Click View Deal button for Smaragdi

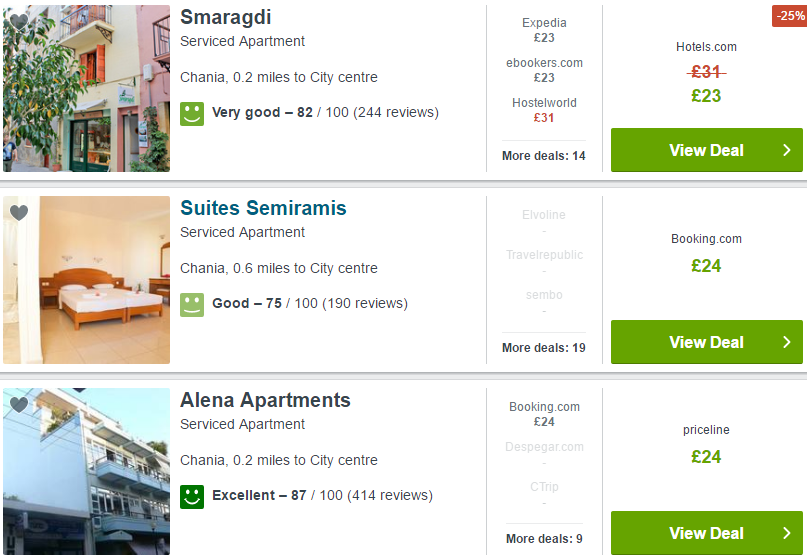[x=707, y=150]
